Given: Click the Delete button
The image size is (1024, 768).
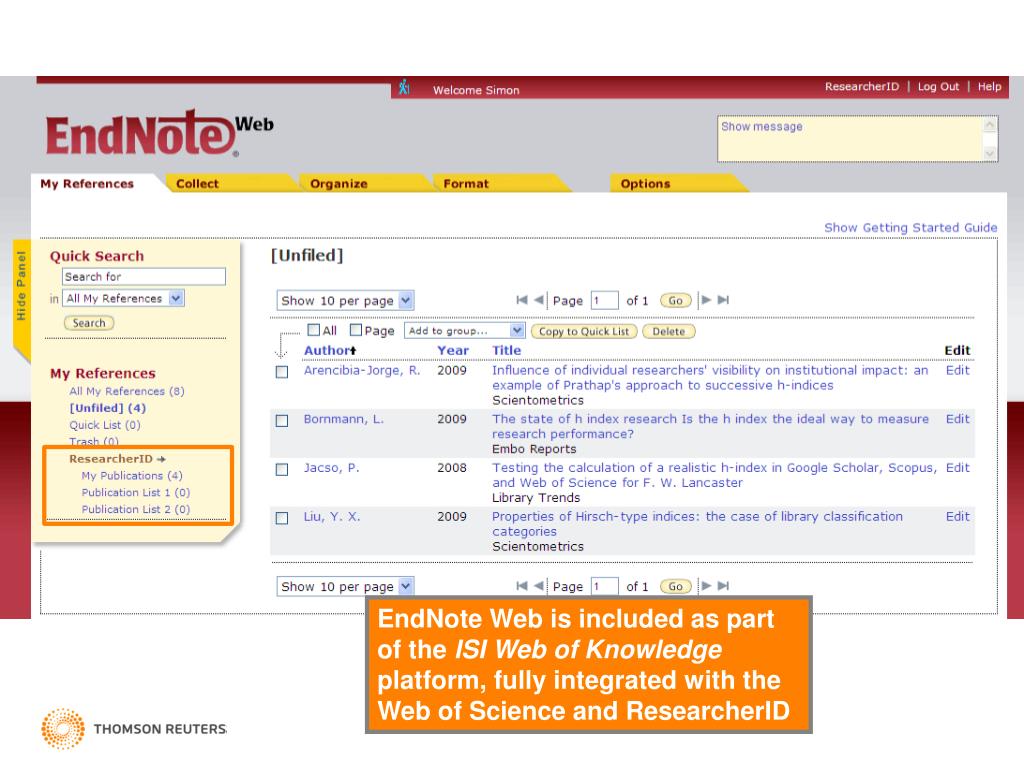Looking at the screenshot, I should pos(669,331).
